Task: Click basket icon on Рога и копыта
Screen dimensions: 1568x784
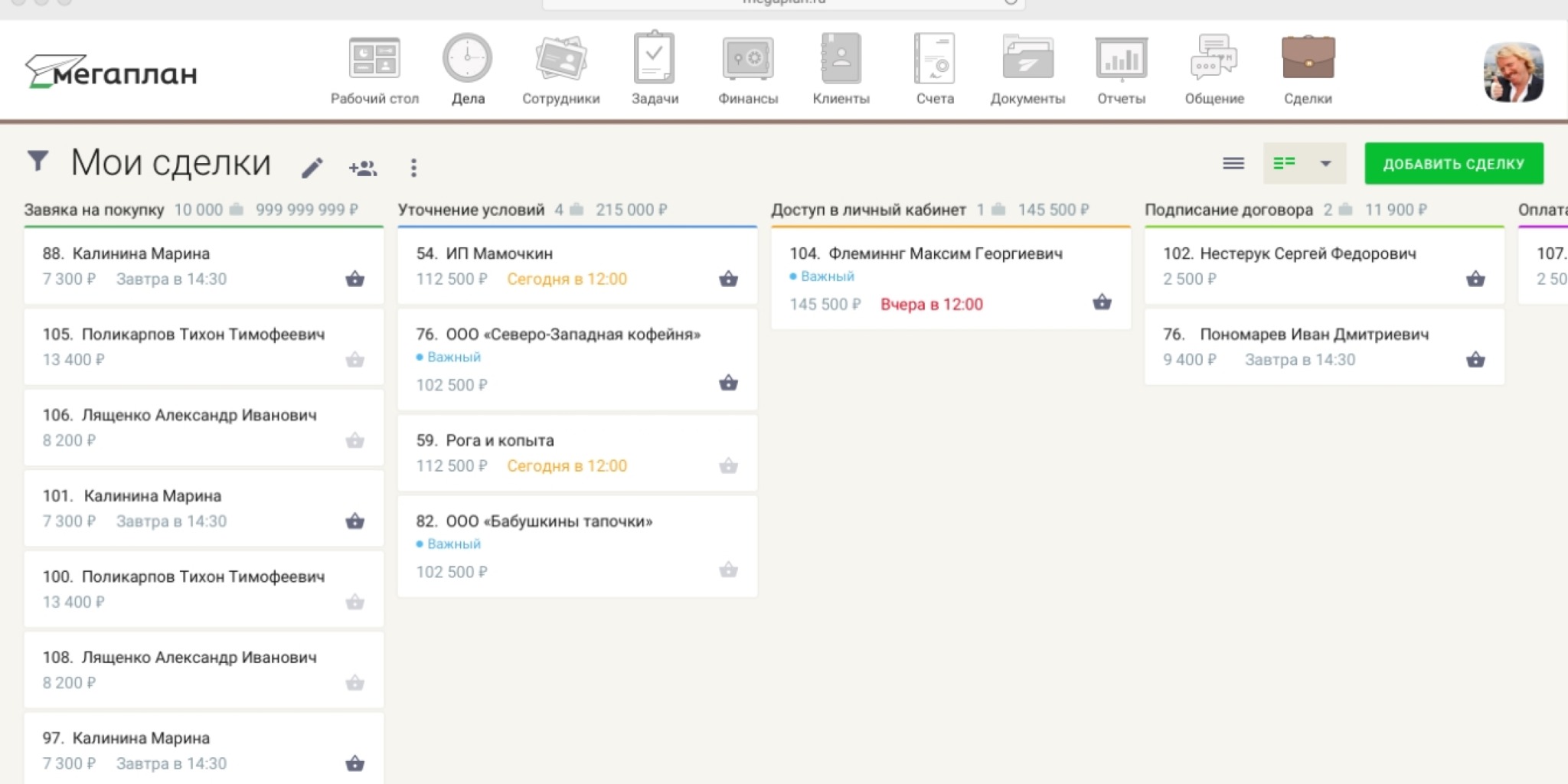Action: 728,465
